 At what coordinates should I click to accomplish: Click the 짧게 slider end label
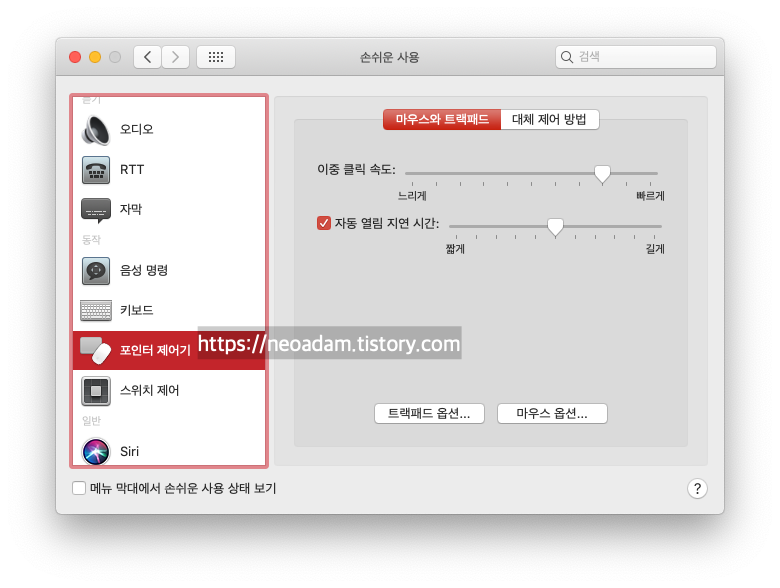[x=455, y=249]
